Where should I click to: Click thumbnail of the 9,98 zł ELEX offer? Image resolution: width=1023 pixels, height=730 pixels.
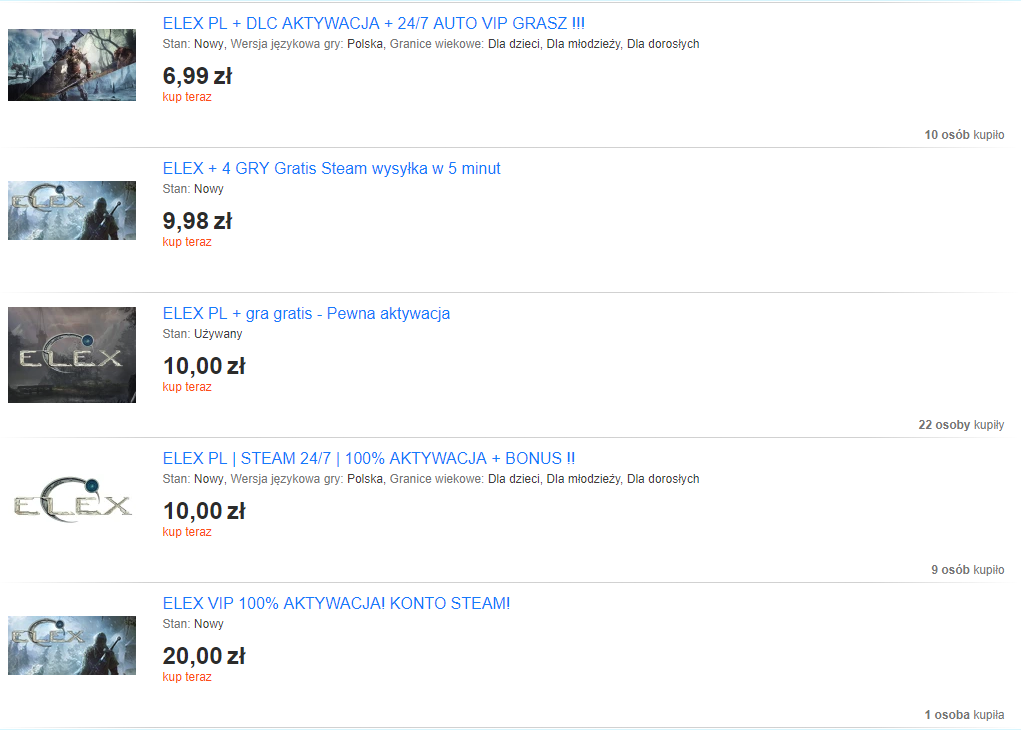(72, 210)
